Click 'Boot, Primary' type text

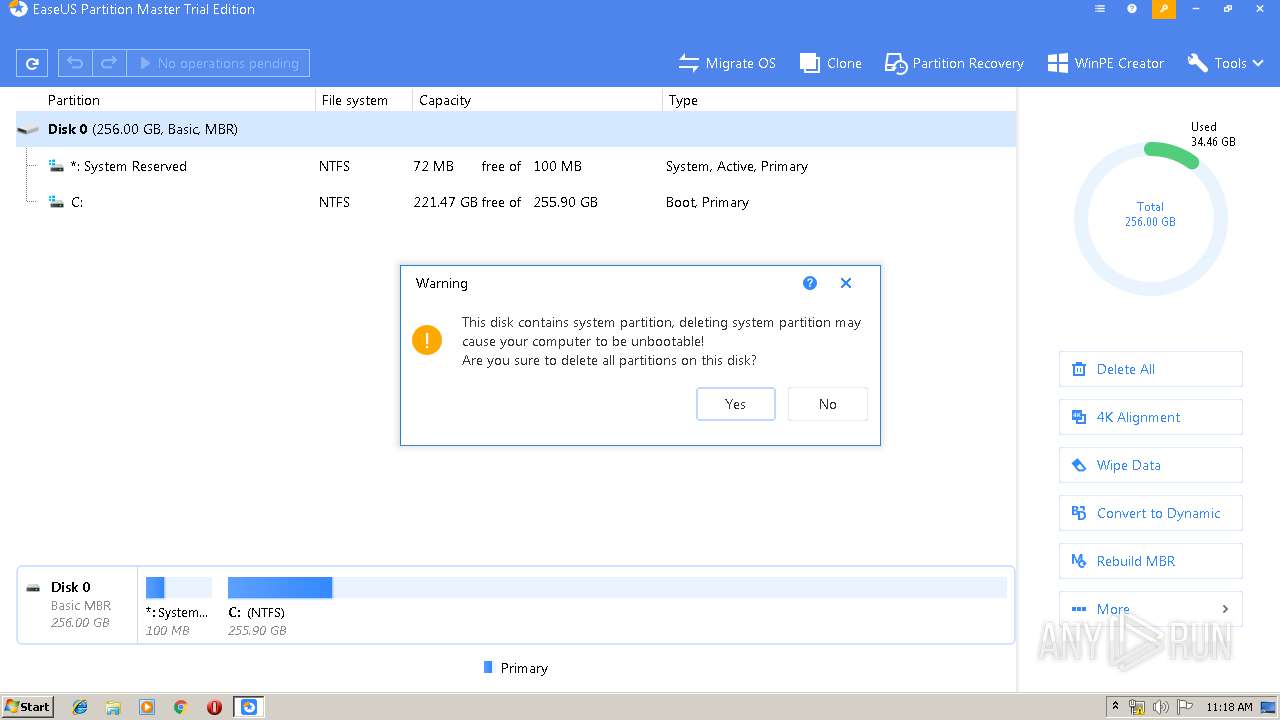click(x=707, y=202)
